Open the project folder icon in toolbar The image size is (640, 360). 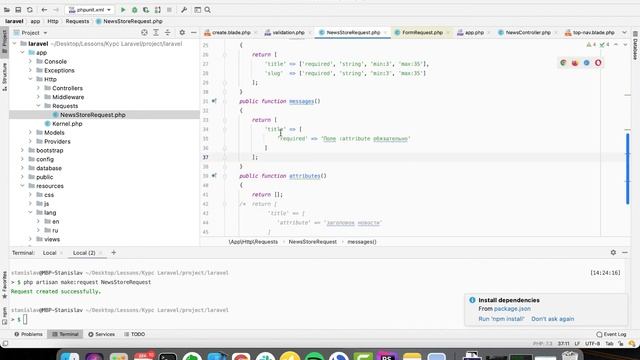[7, 10]
